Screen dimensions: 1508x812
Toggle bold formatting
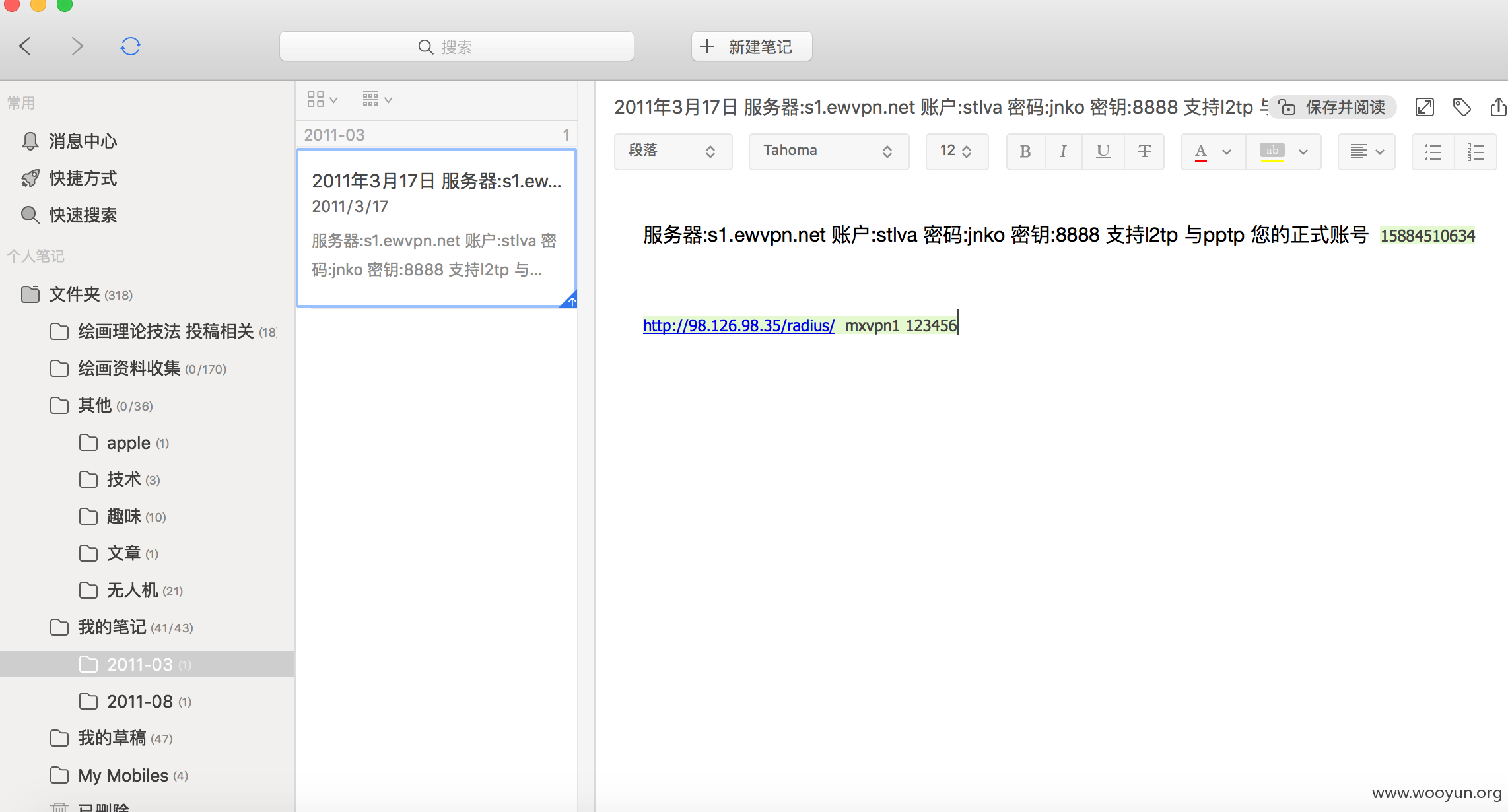pyautogui.click(x=1025, y=152)
